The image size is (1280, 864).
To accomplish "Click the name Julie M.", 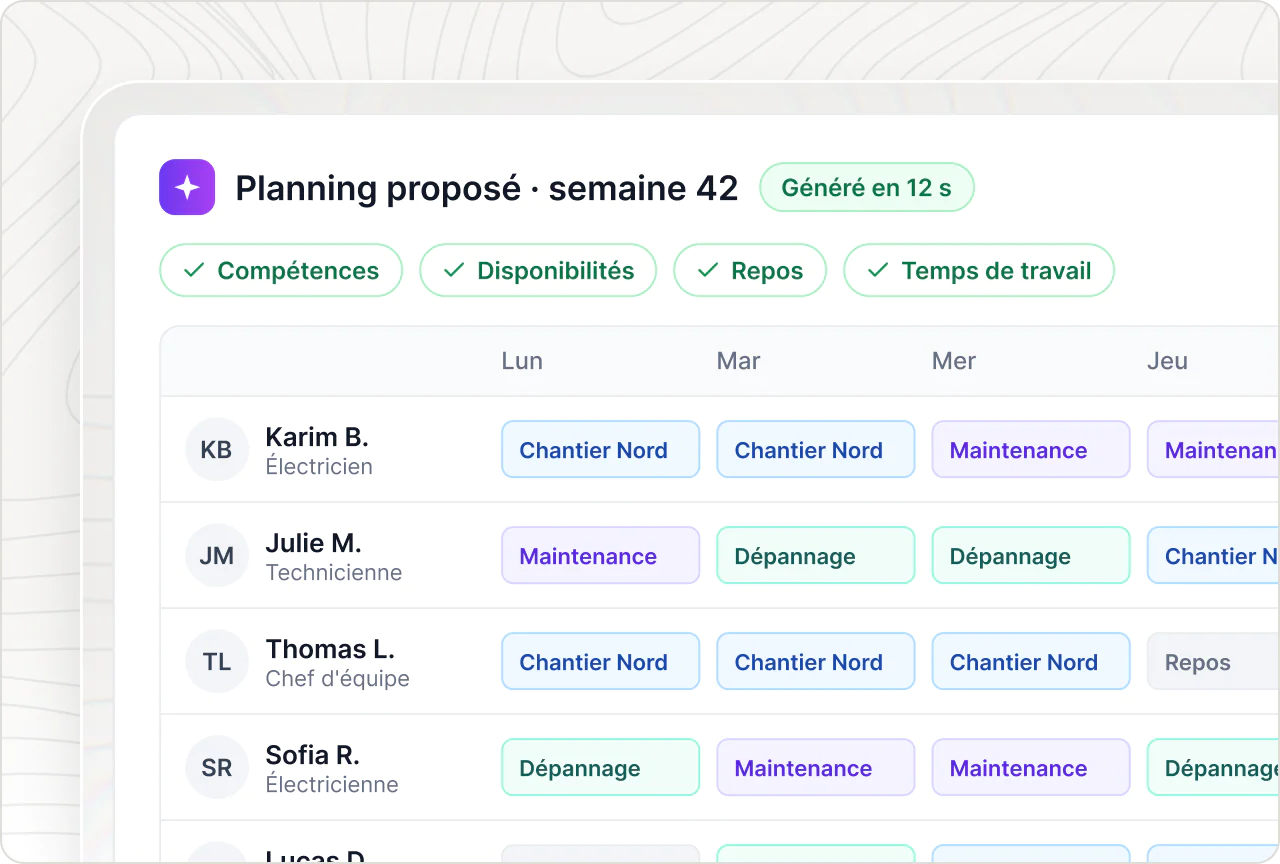I will (313, 543).
